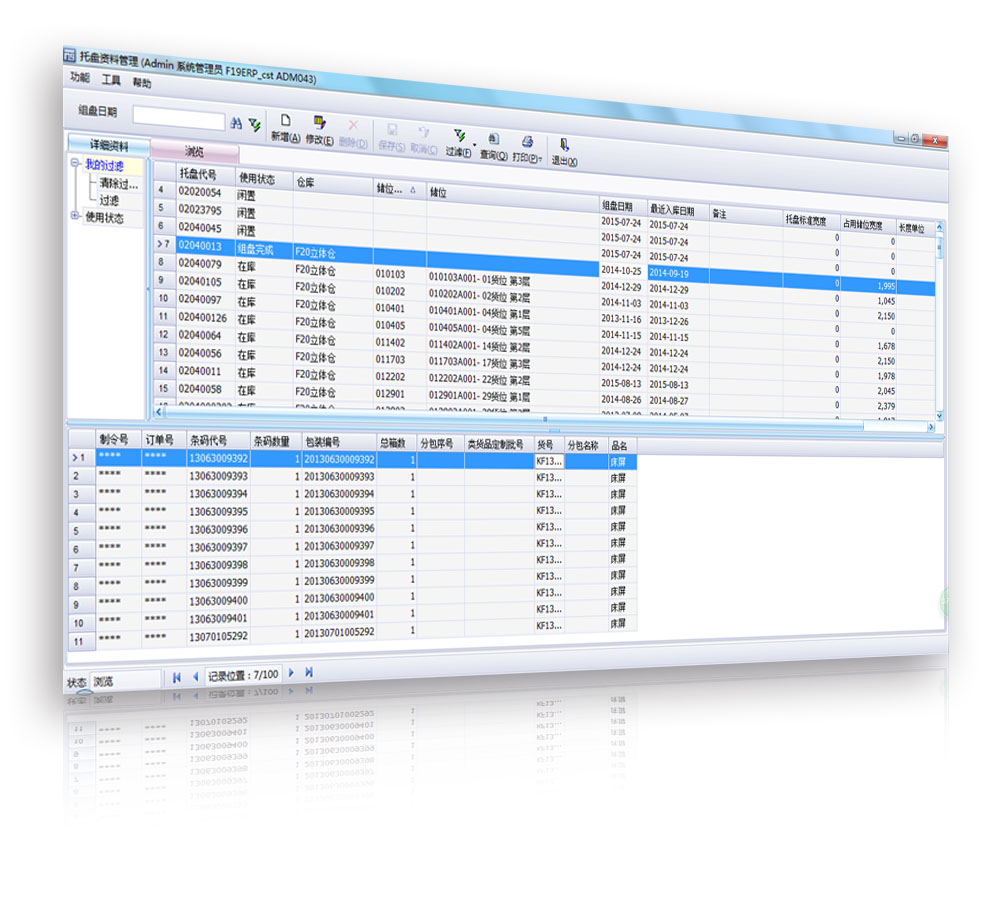Go to the next record arrow
Image resolution: width=1000 pixels, height=916 pixels.
click(292, 673)
